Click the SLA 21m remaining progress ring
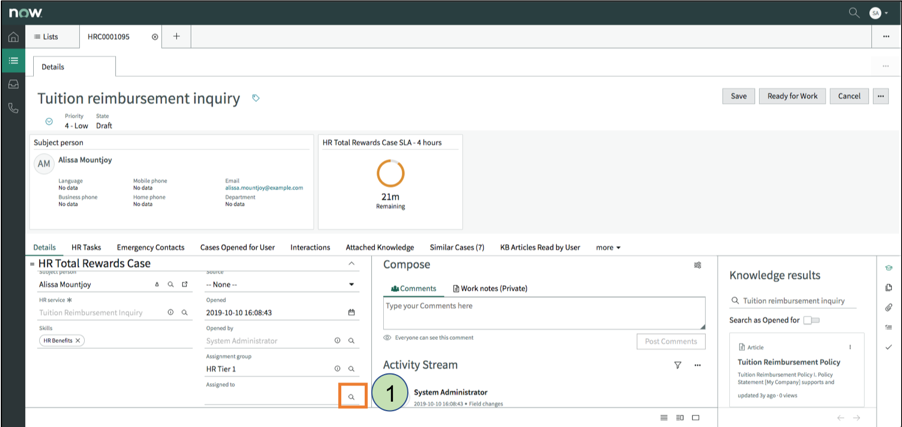 coord(391,173)
